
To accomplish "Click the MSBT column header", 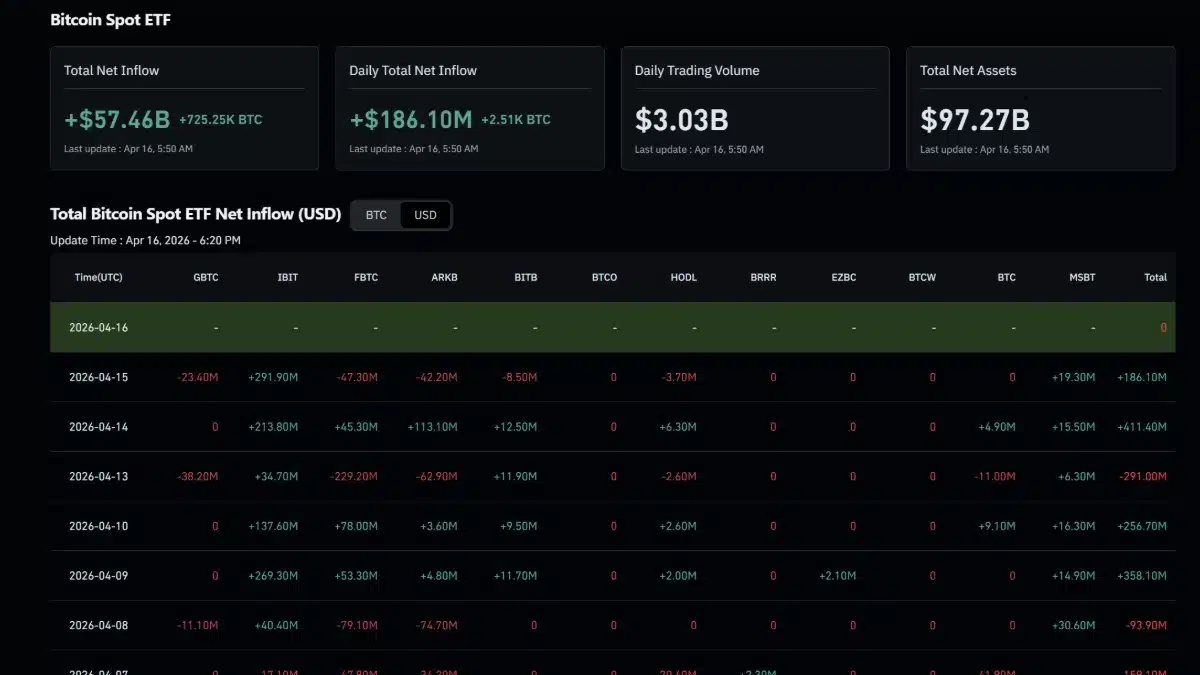I will (1082, 277).
